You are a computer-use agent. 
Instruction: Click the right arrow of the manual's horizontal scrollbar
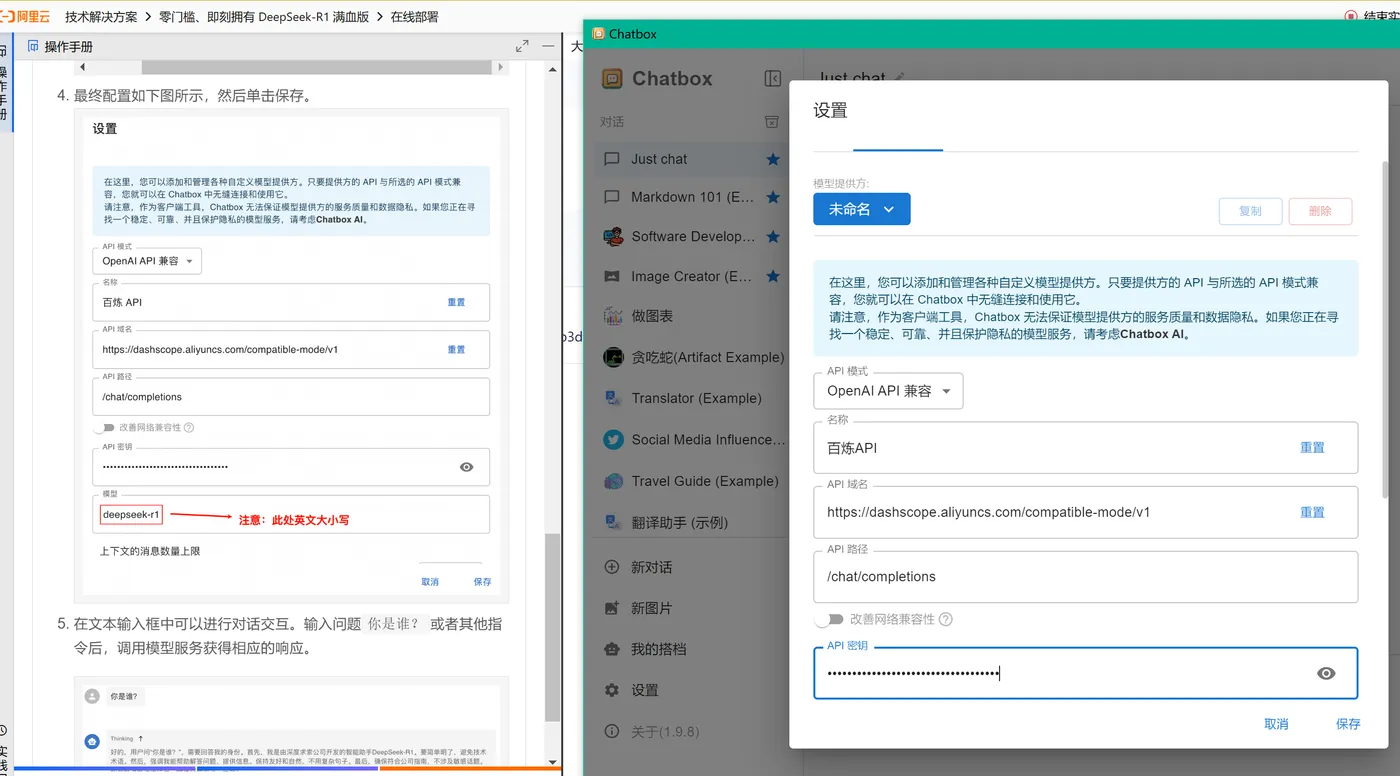(500, 67)
